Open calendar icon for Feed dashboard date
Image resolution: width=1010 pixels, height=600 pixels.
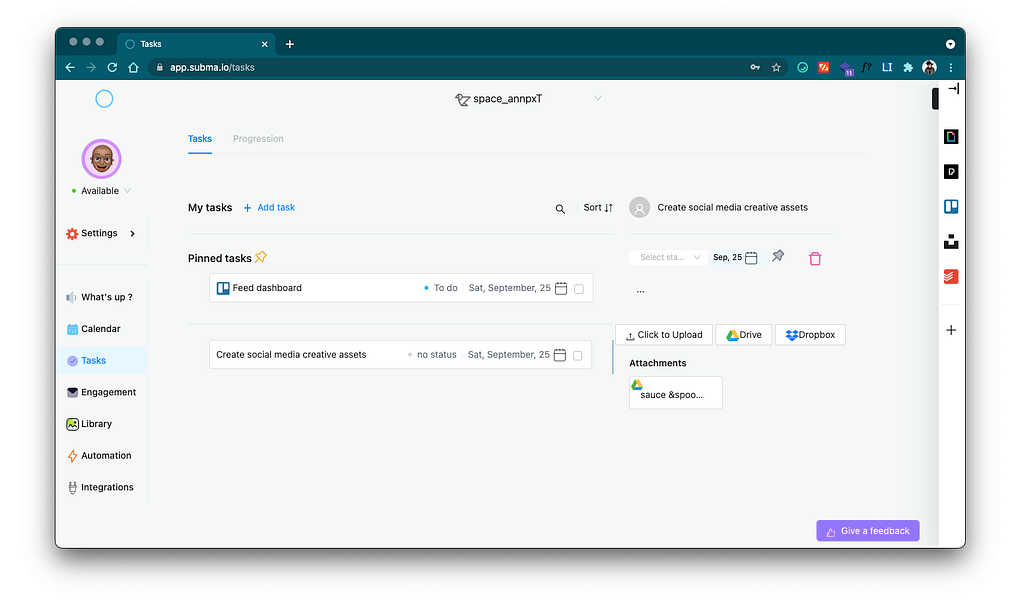point(561,288)
